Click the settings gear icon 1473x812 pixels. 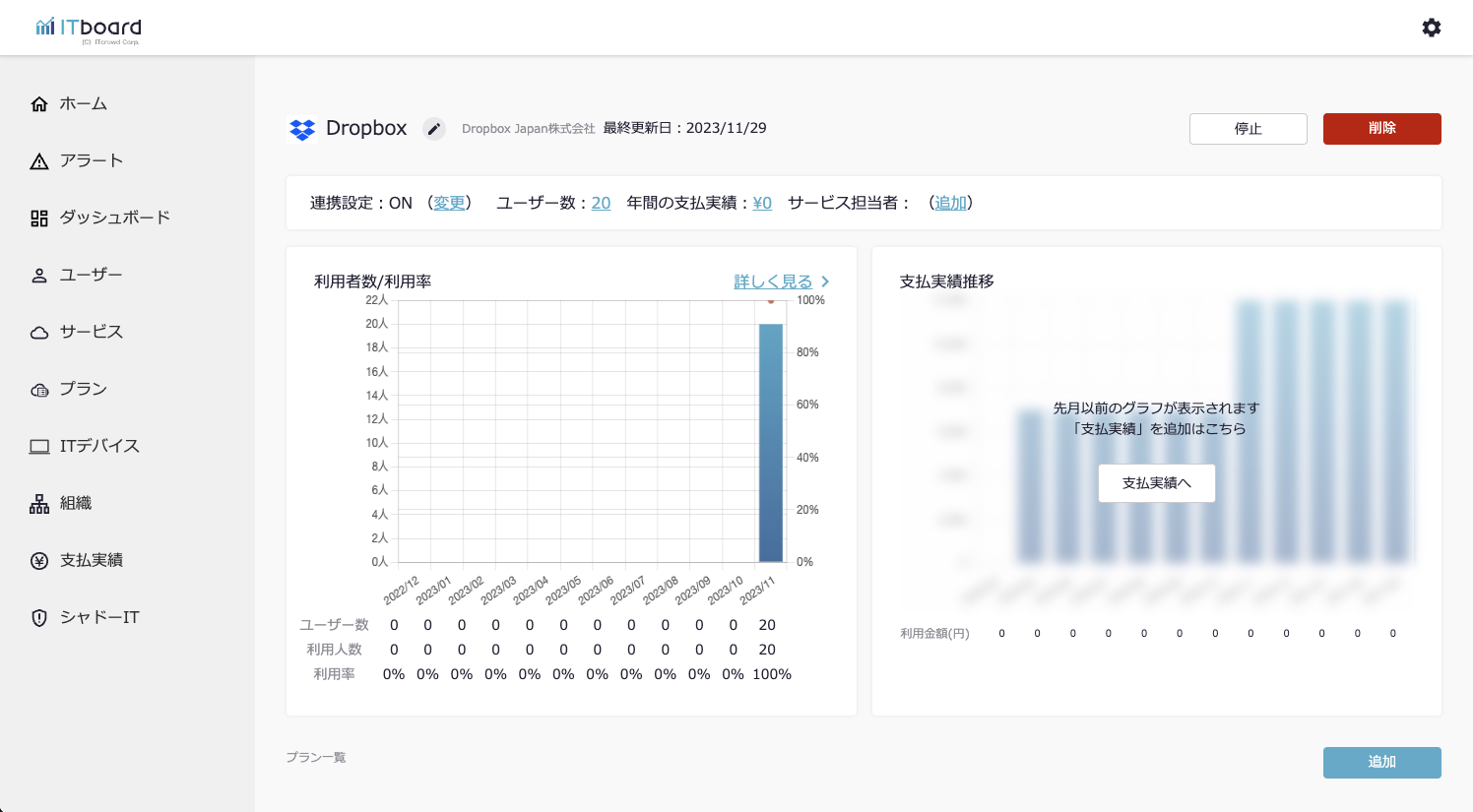point(1432,28)
